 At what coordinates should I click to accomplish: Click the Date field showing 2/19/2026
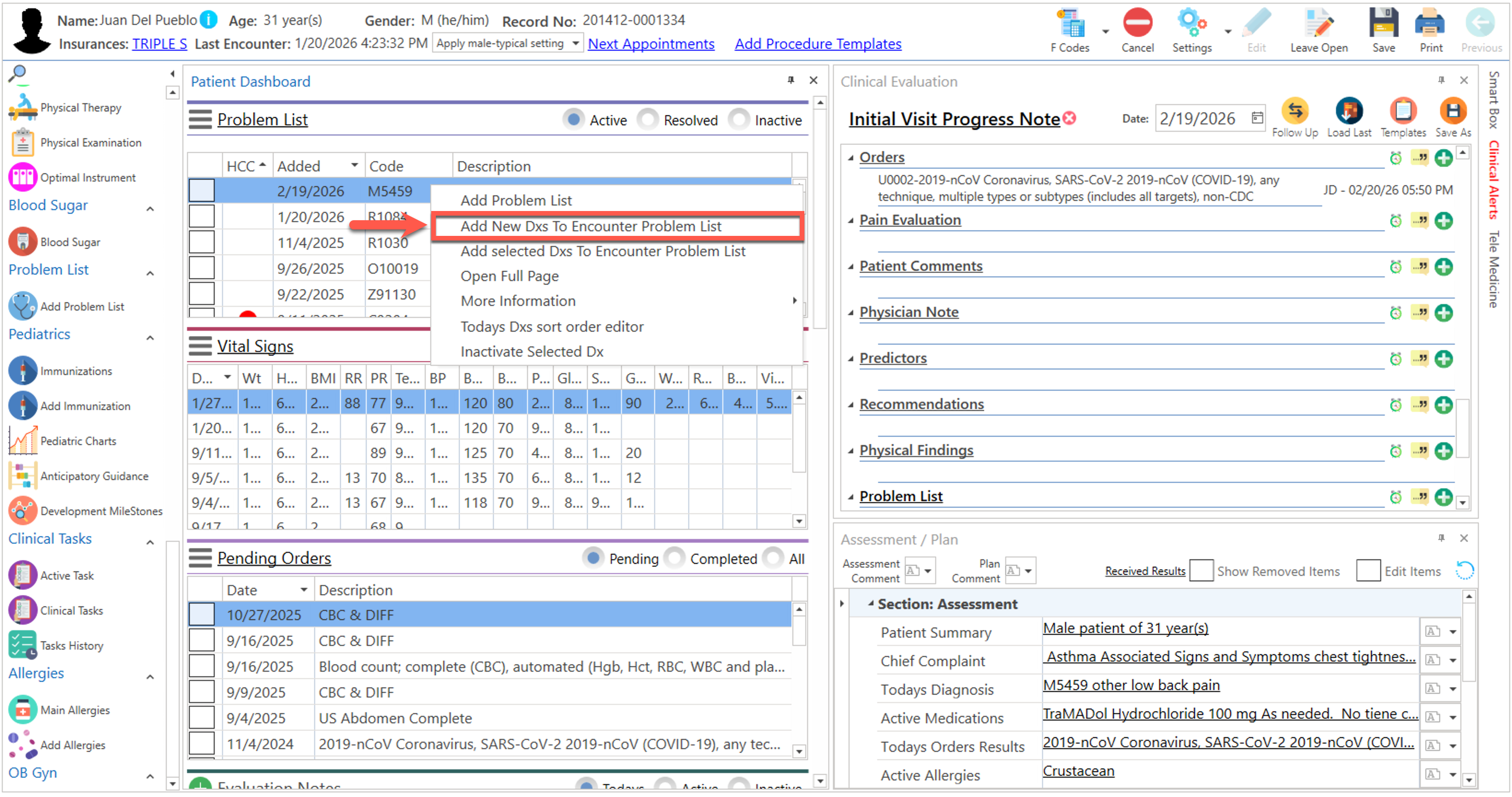1197,119
